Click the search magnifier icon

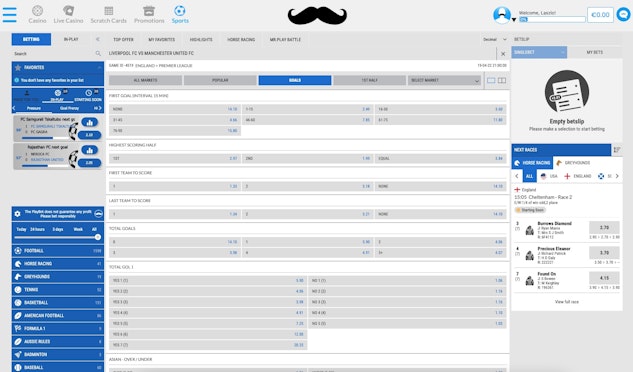coord(98,53)
